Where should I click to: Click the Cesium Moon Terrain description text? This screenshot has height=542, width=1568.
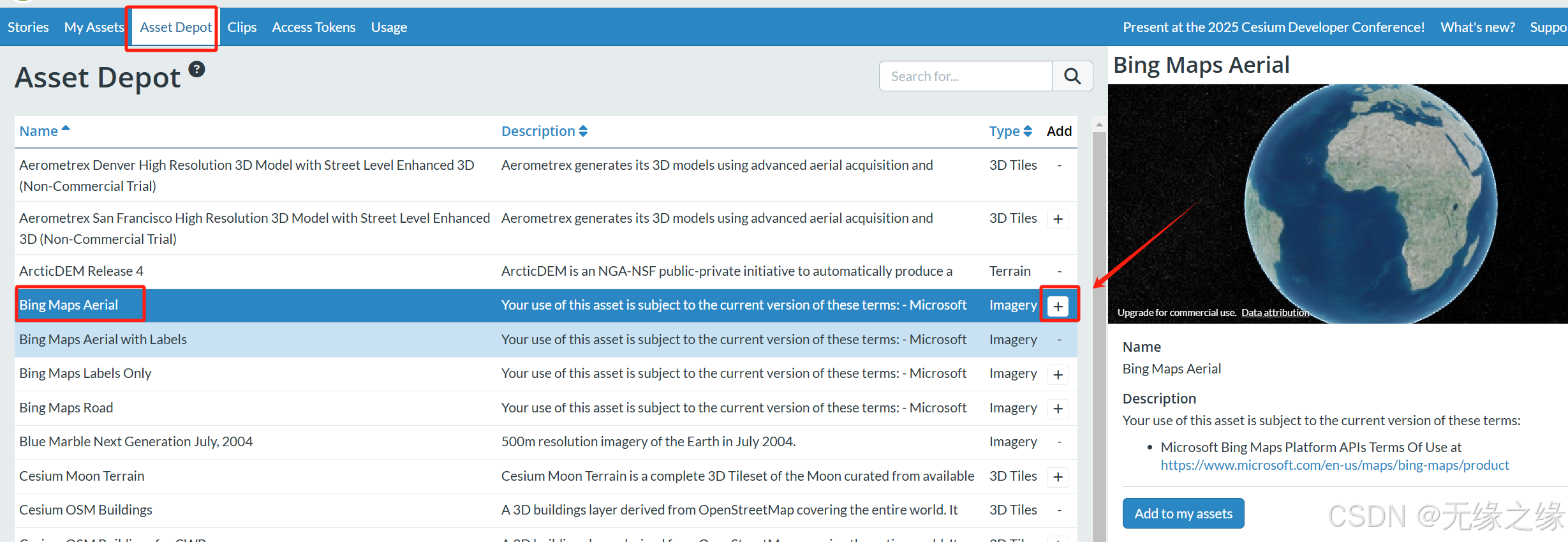(737, 476)
